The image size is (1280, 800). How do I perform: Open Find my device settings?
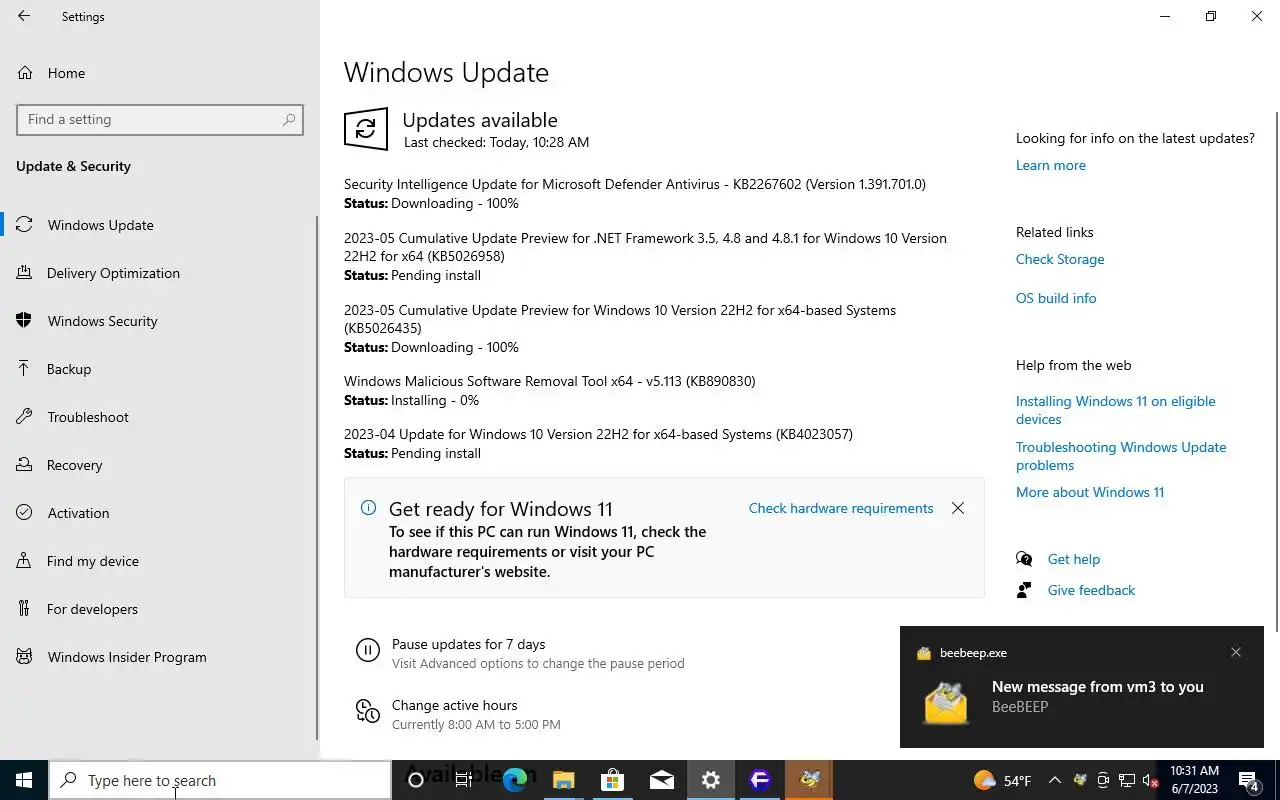coord(160,561)
